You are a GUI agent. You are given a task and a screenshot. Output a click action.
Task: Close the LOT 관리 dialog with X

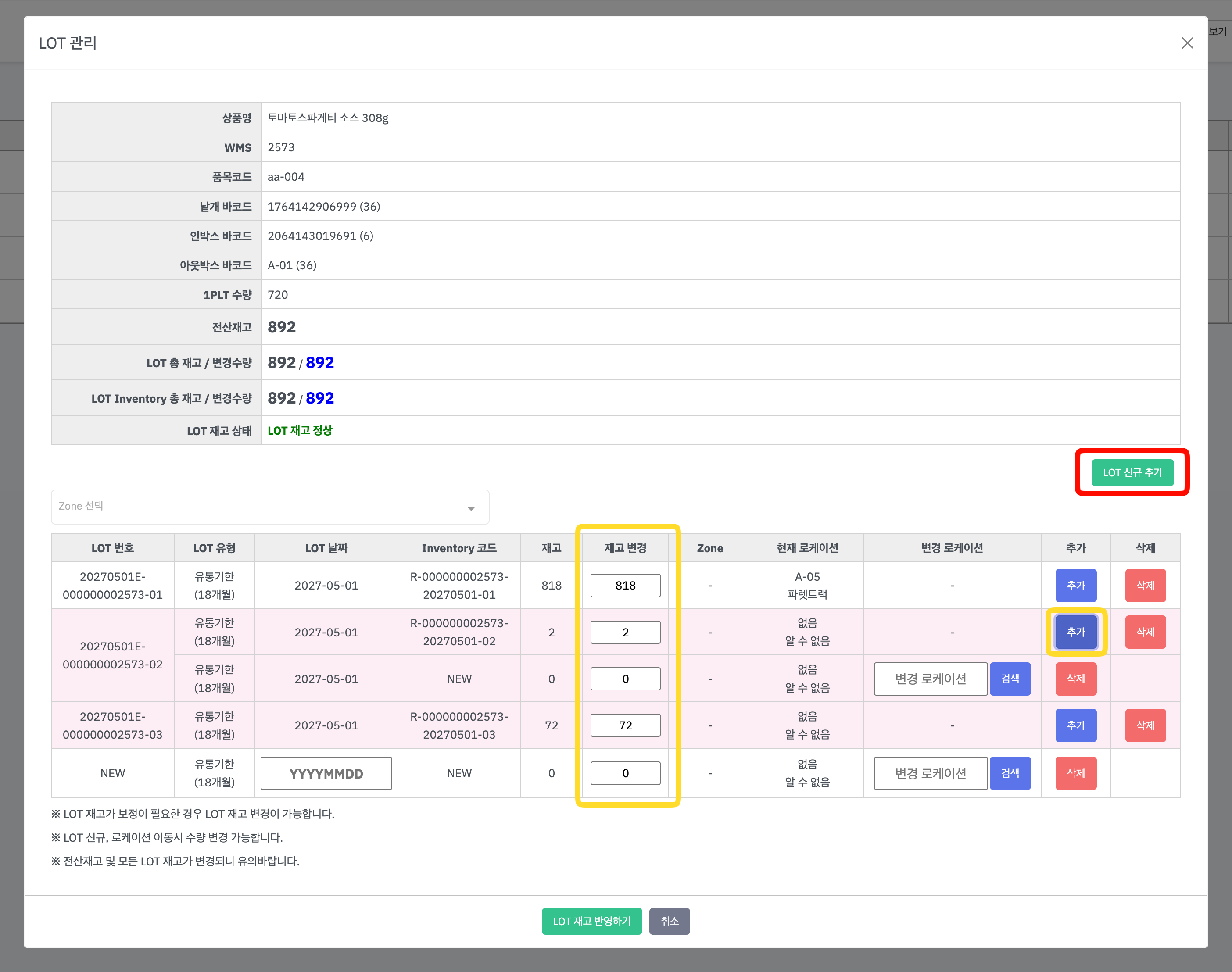click(x=1187, y=43)
